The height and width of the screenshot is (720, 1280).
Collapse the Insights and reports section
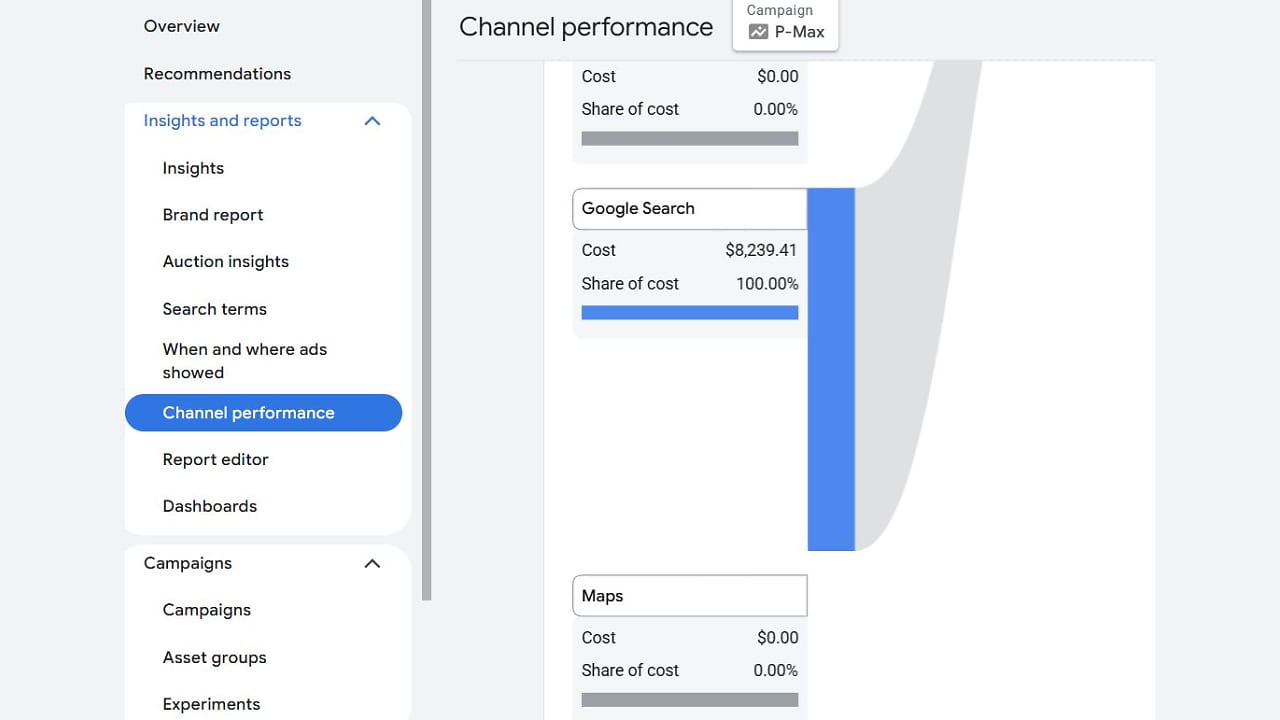(x=372, y=120)
